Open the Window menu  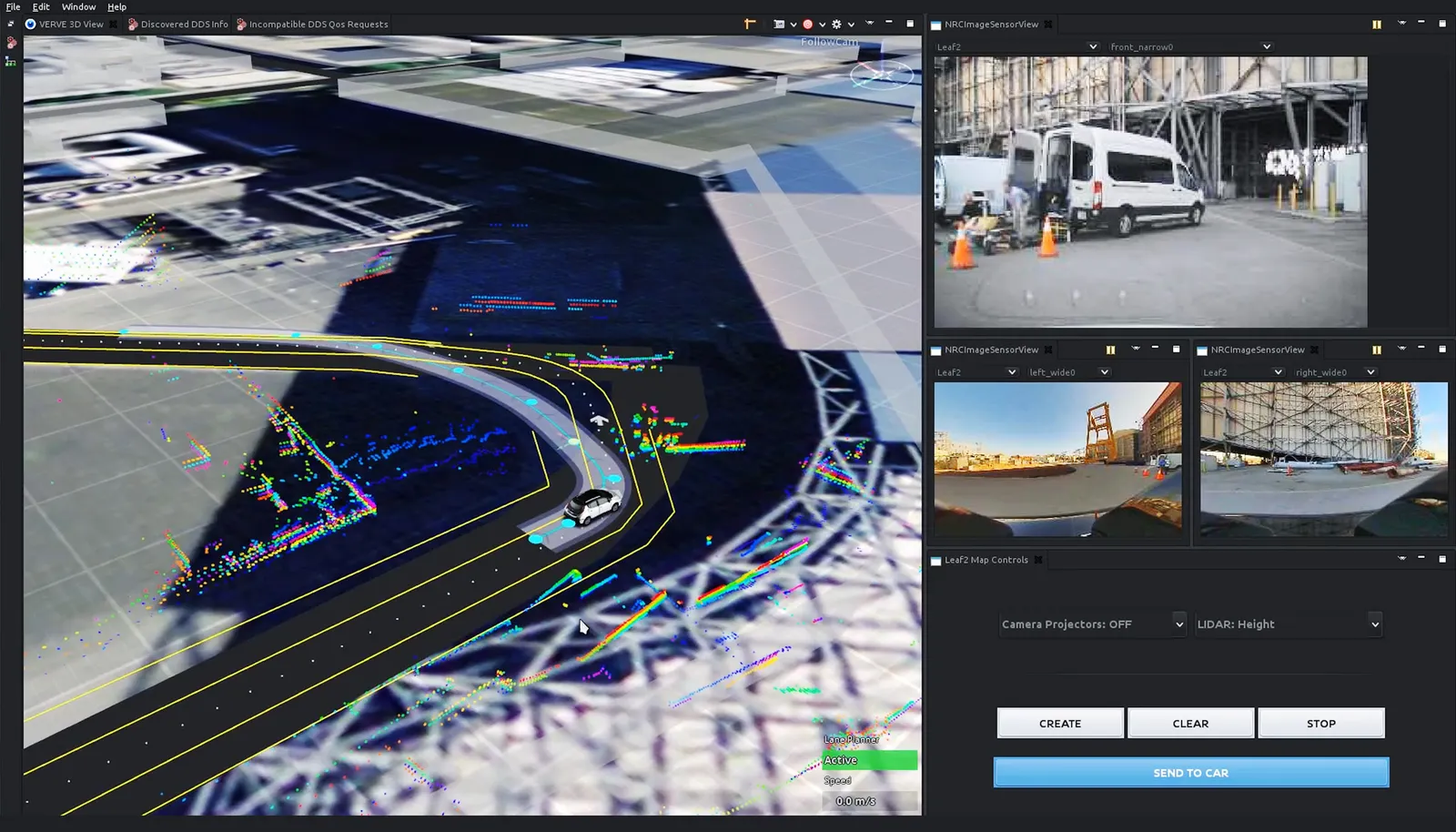(x=78, y=6)
